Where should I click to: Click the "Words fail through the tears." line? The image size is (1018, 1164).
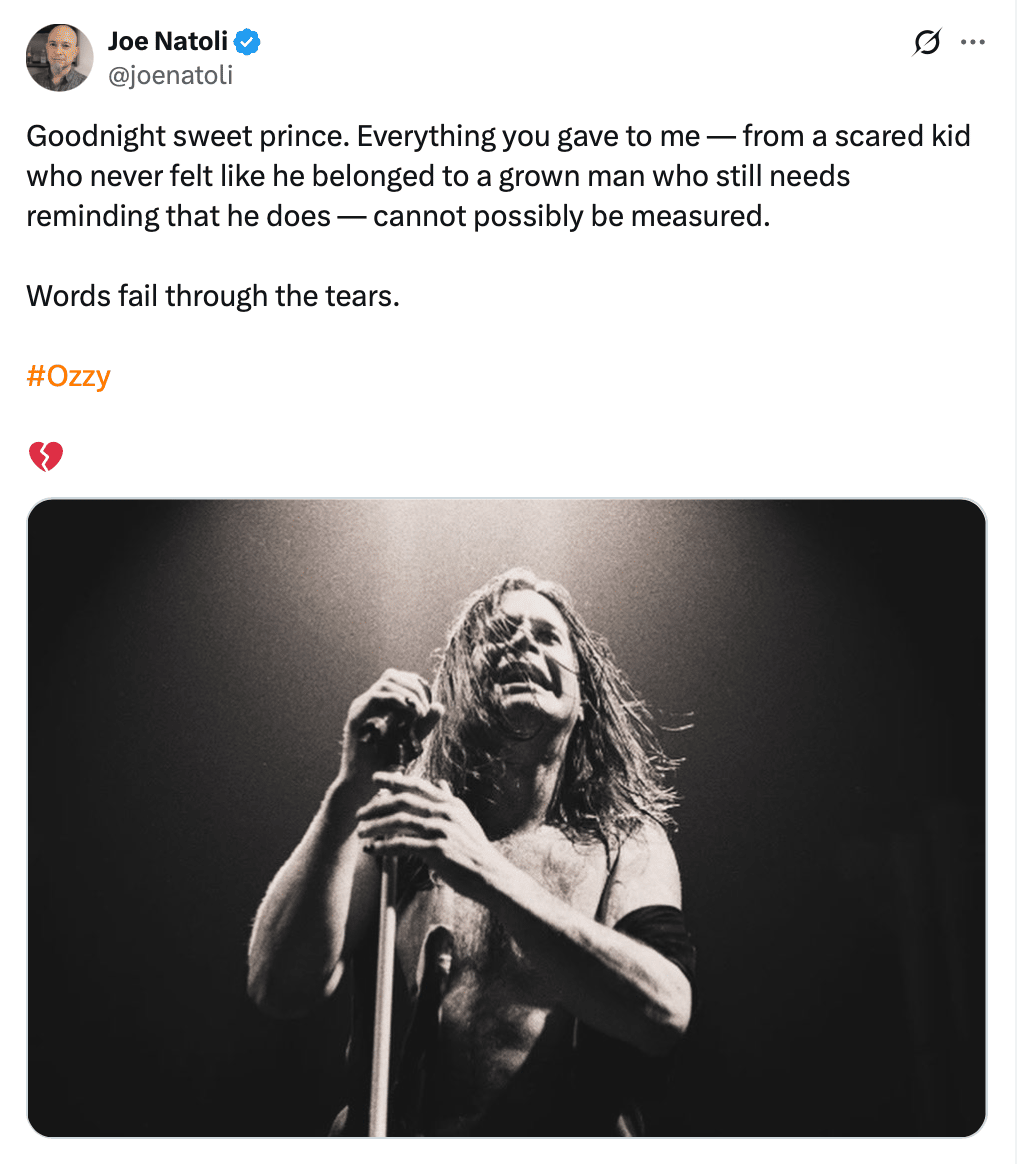coord(213,296)
